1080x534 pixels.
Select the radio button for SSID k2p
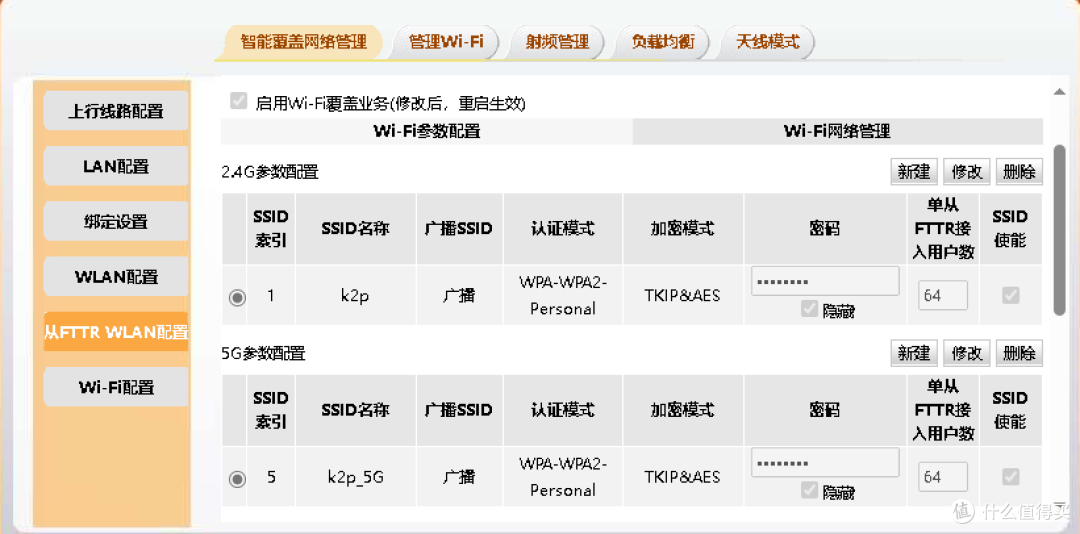tap(237, 298)
